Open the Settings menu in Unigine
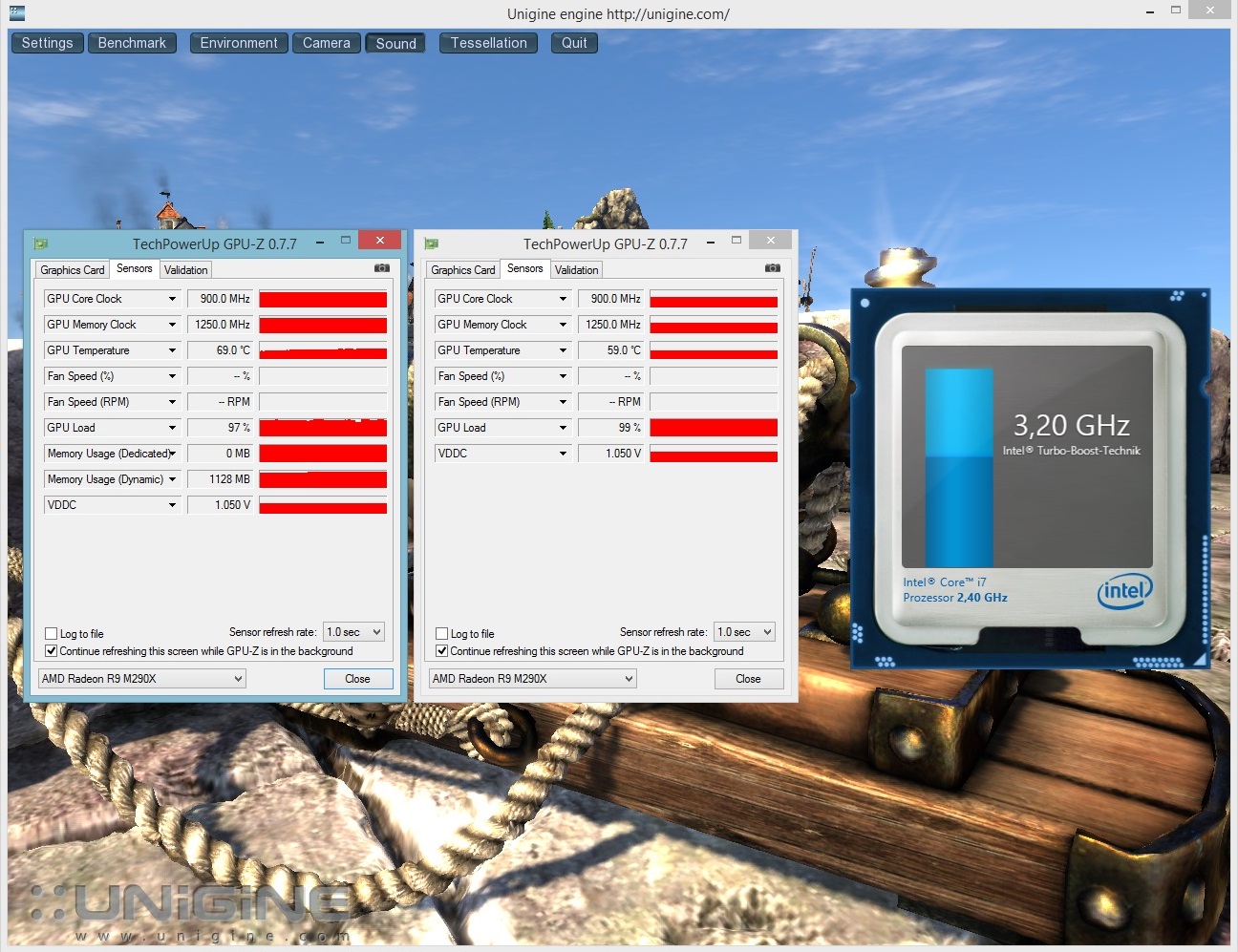The height and width of the screenshot is (952, 1238). 48,43
